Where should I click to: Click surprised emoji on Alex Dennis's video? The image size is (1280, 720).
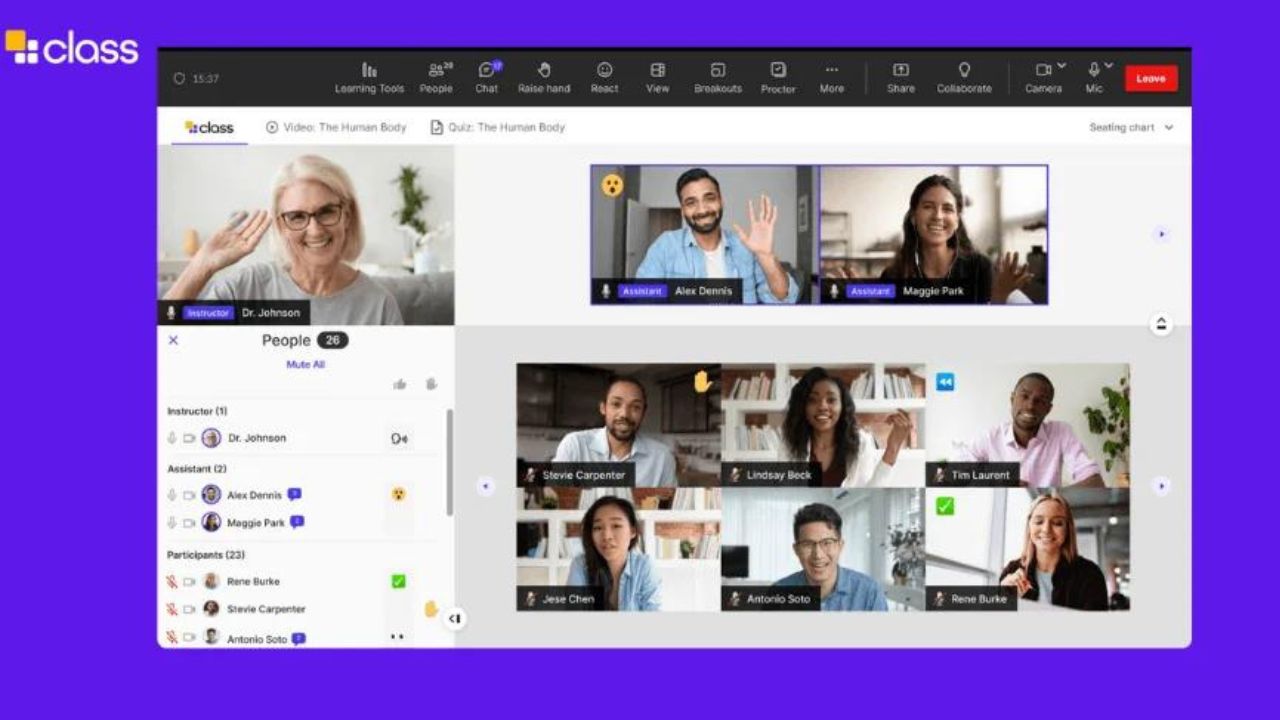click(x=612, y=185)
